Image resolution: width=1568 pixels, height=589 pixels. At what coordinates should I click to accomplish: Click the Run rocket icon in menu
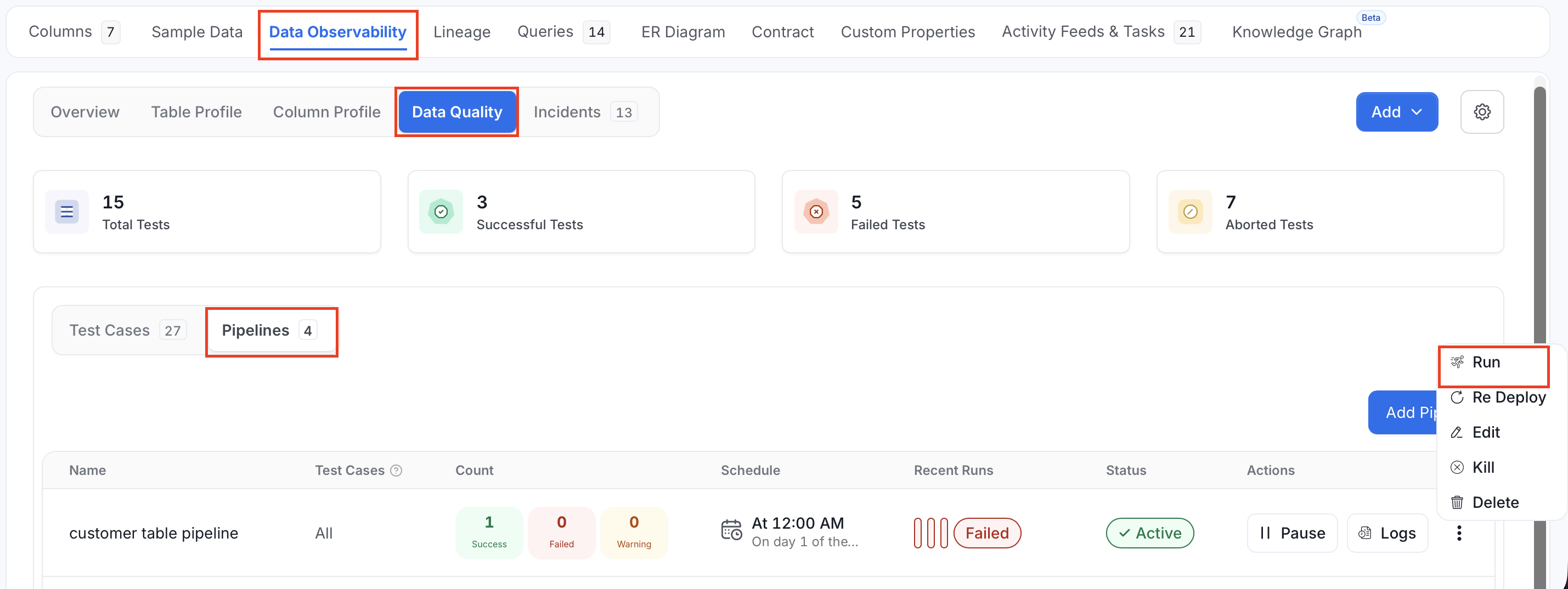(1457, 362)
